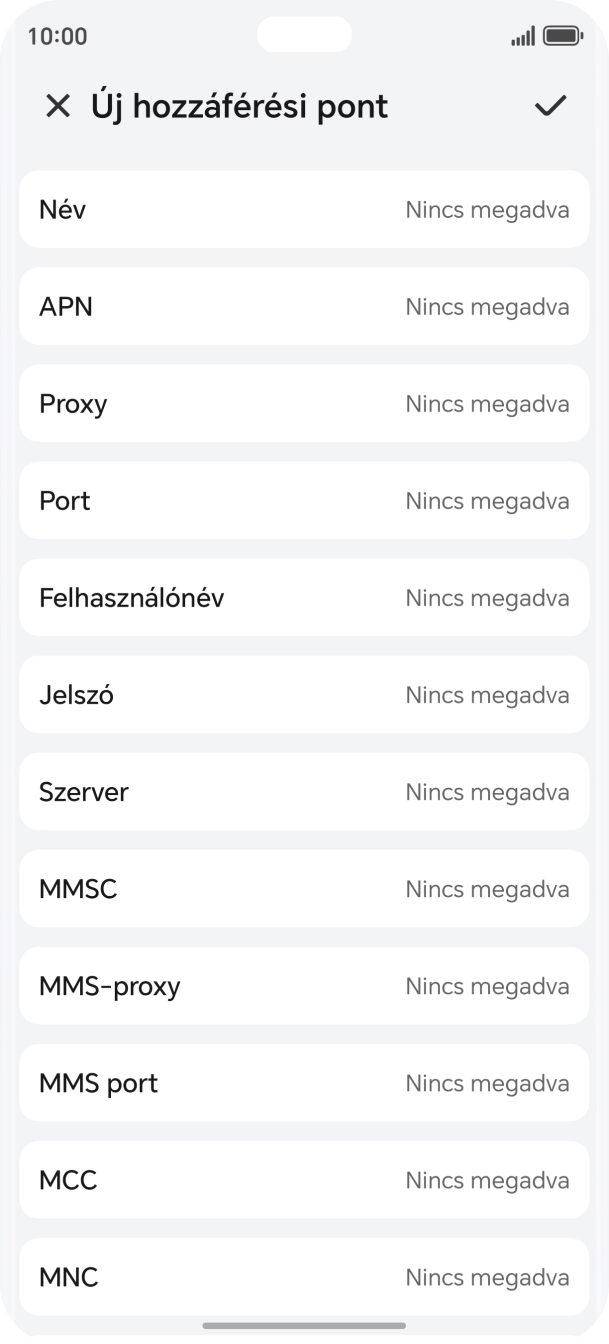609x1344 pixels.
Task: Select the Jelszó row to set a password
Action: pos(304,694)
